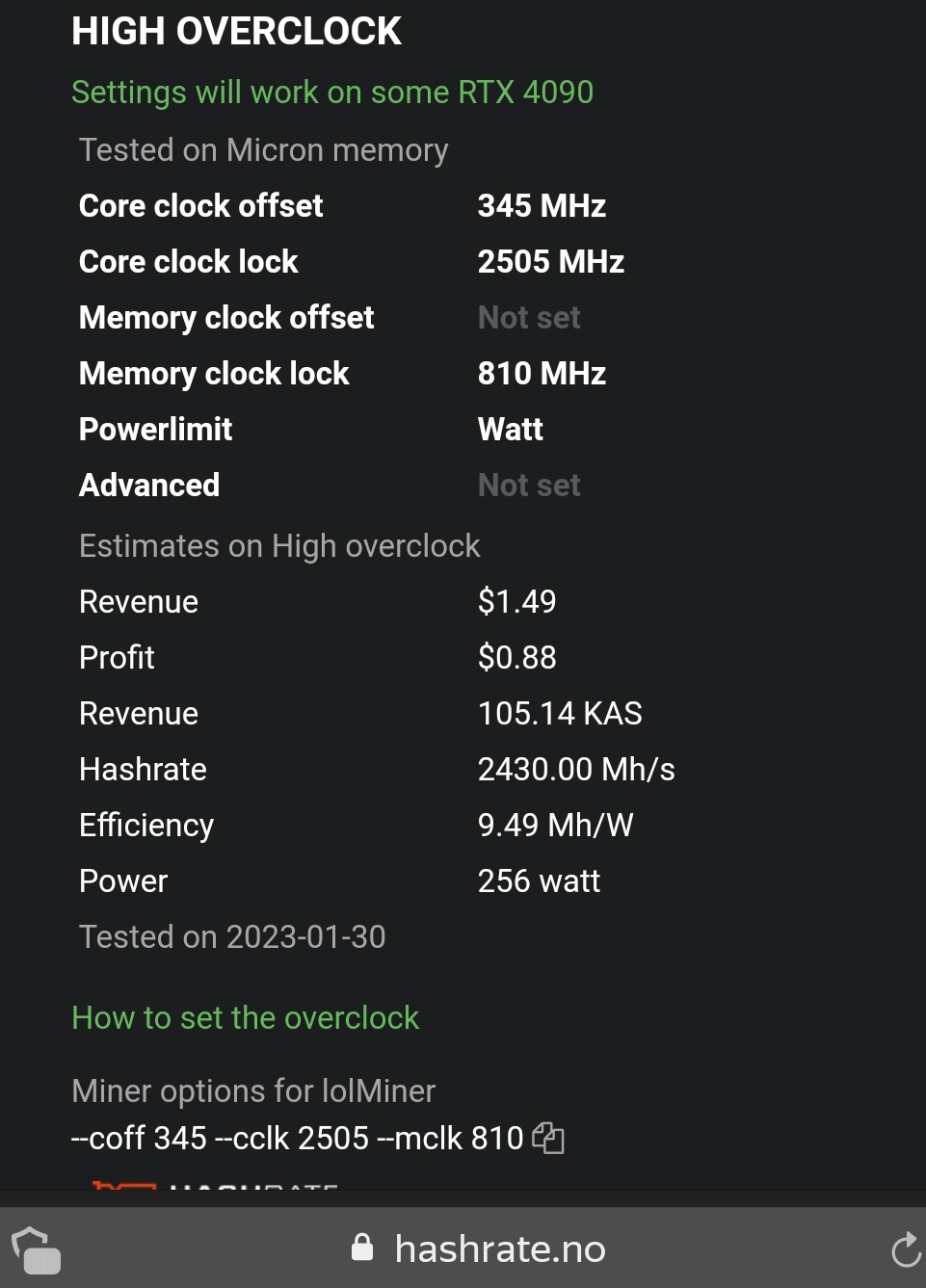Tap the 2430.00 Mh/s hashrate value
926x1288 pixels.
(x=576, y=770)
